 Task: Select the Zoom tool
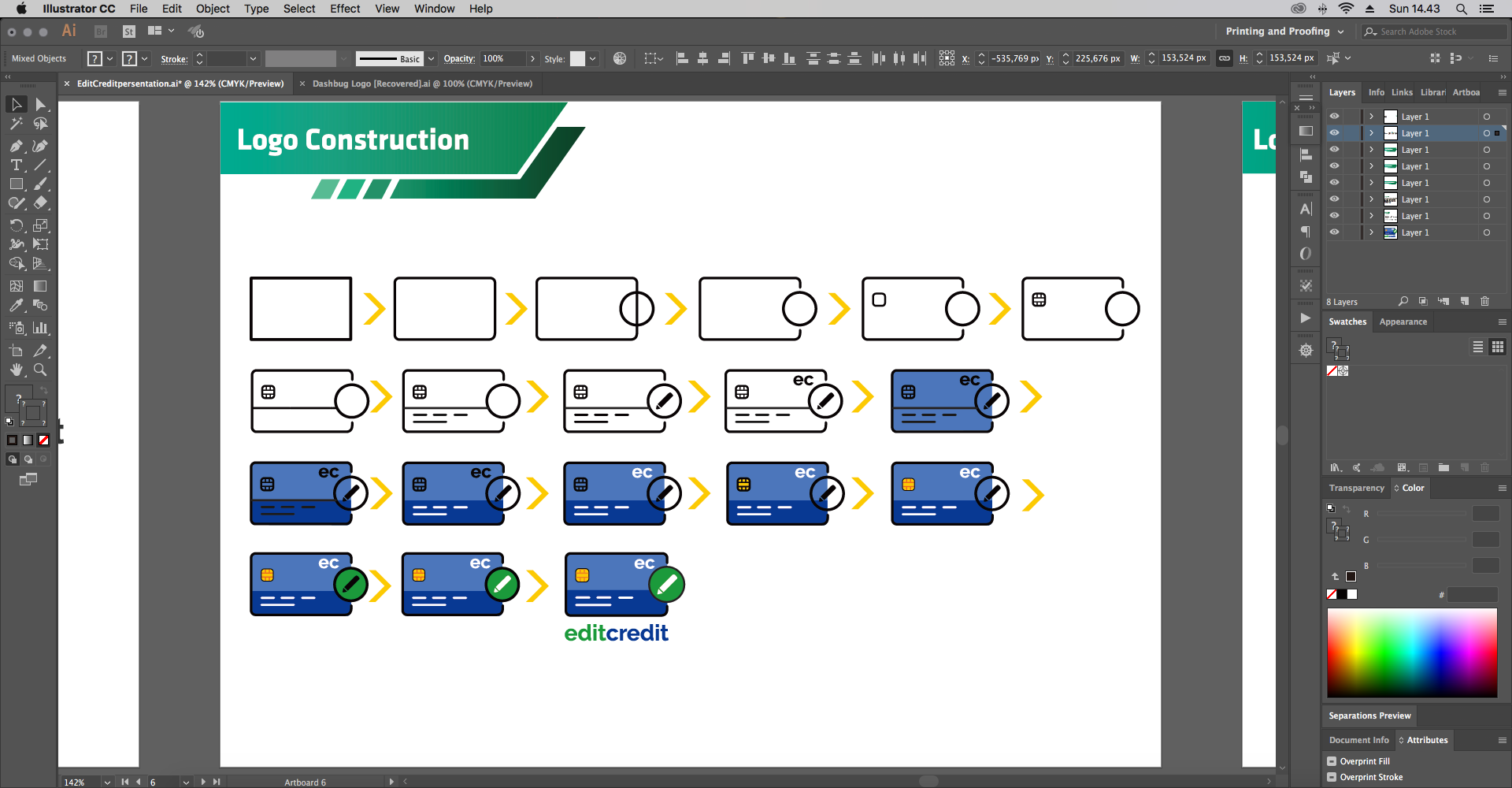click(x=40, y=370)
